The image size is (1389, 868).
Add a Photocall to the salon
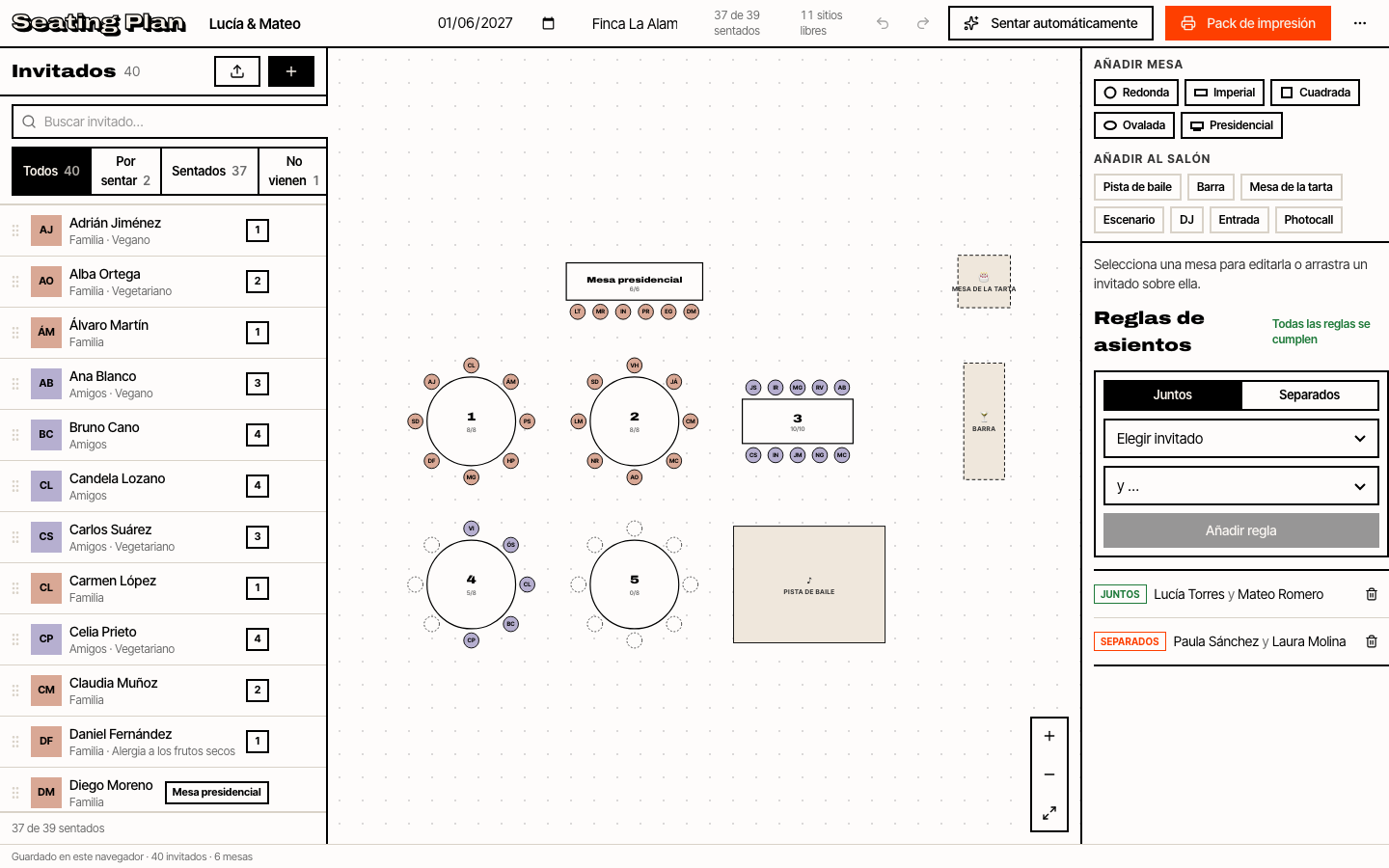coord(1308,220)
